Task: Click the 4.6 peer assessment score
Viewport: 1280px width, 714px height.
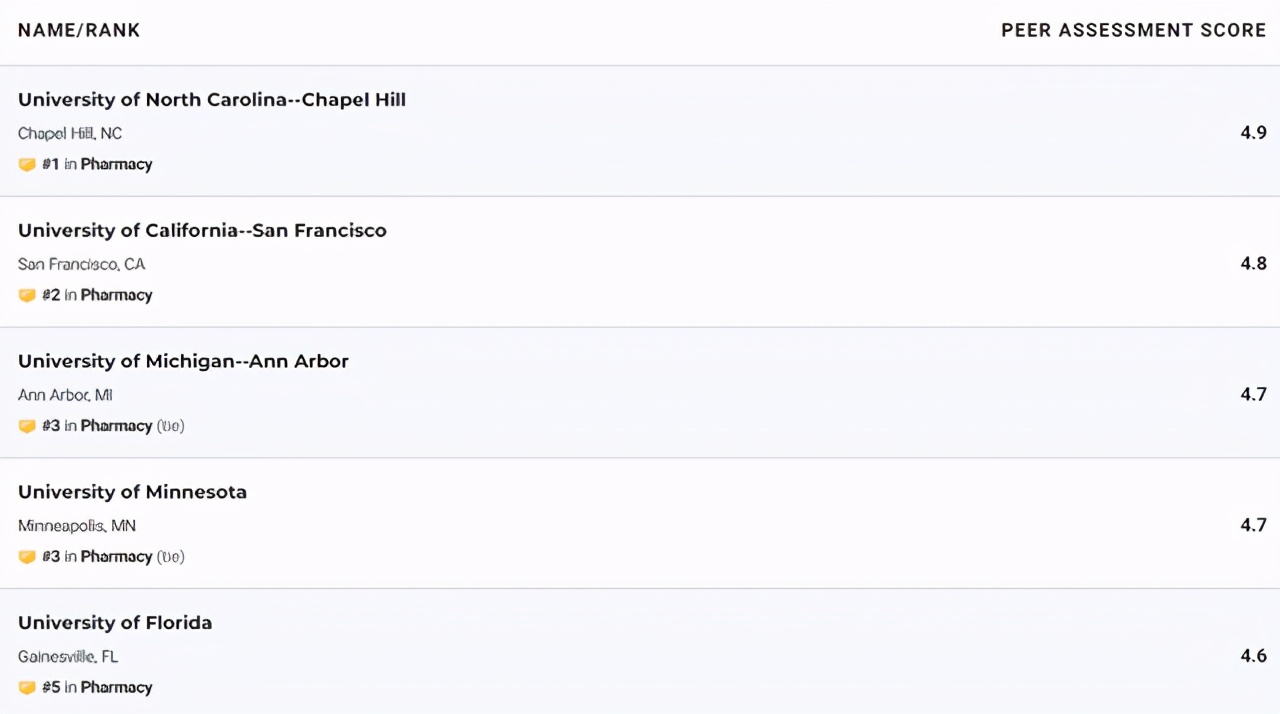Action: (x=1253, y=656)
